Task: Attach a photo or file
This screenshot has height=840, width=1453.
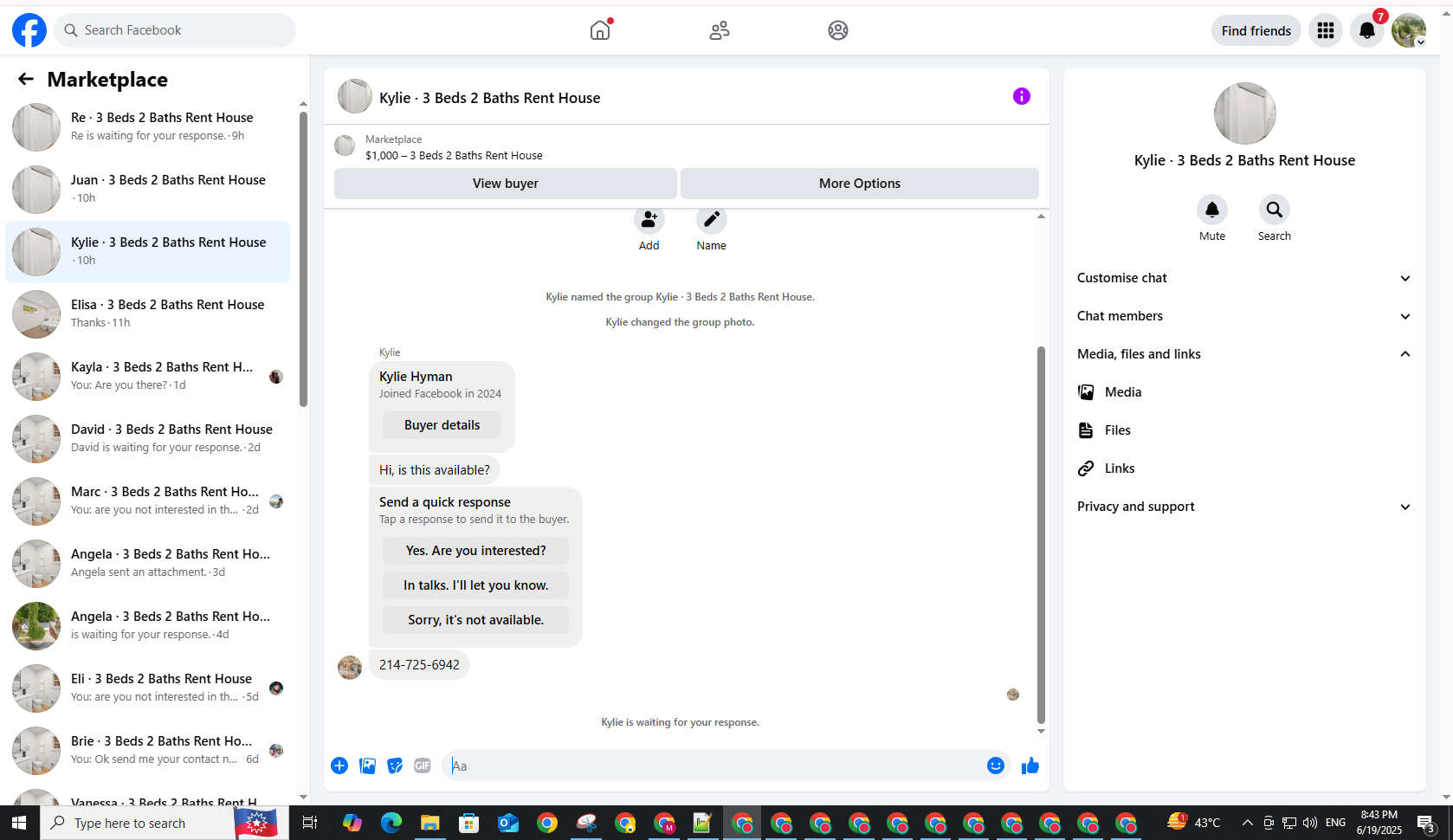Action: (x=367, y=766)
